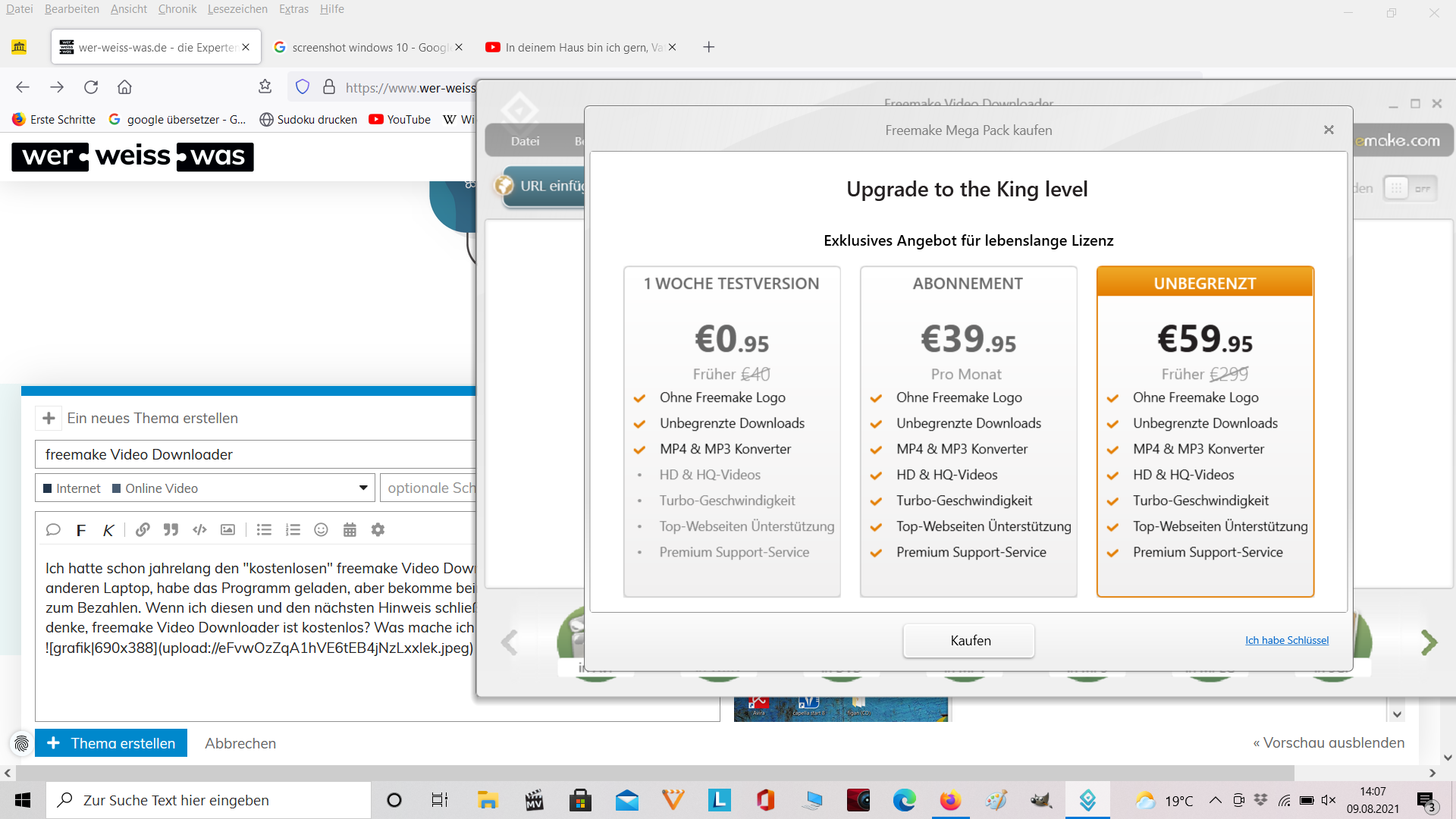Click Ich habe Schlüssel link

tap(1287, 640)
